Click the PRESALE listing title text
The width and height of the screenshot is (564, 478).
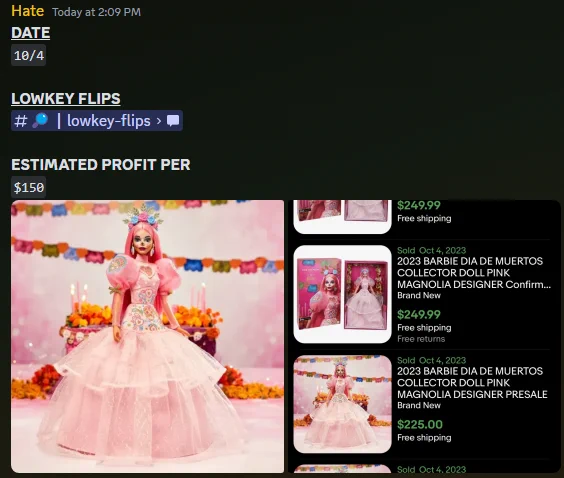point(472,383)
